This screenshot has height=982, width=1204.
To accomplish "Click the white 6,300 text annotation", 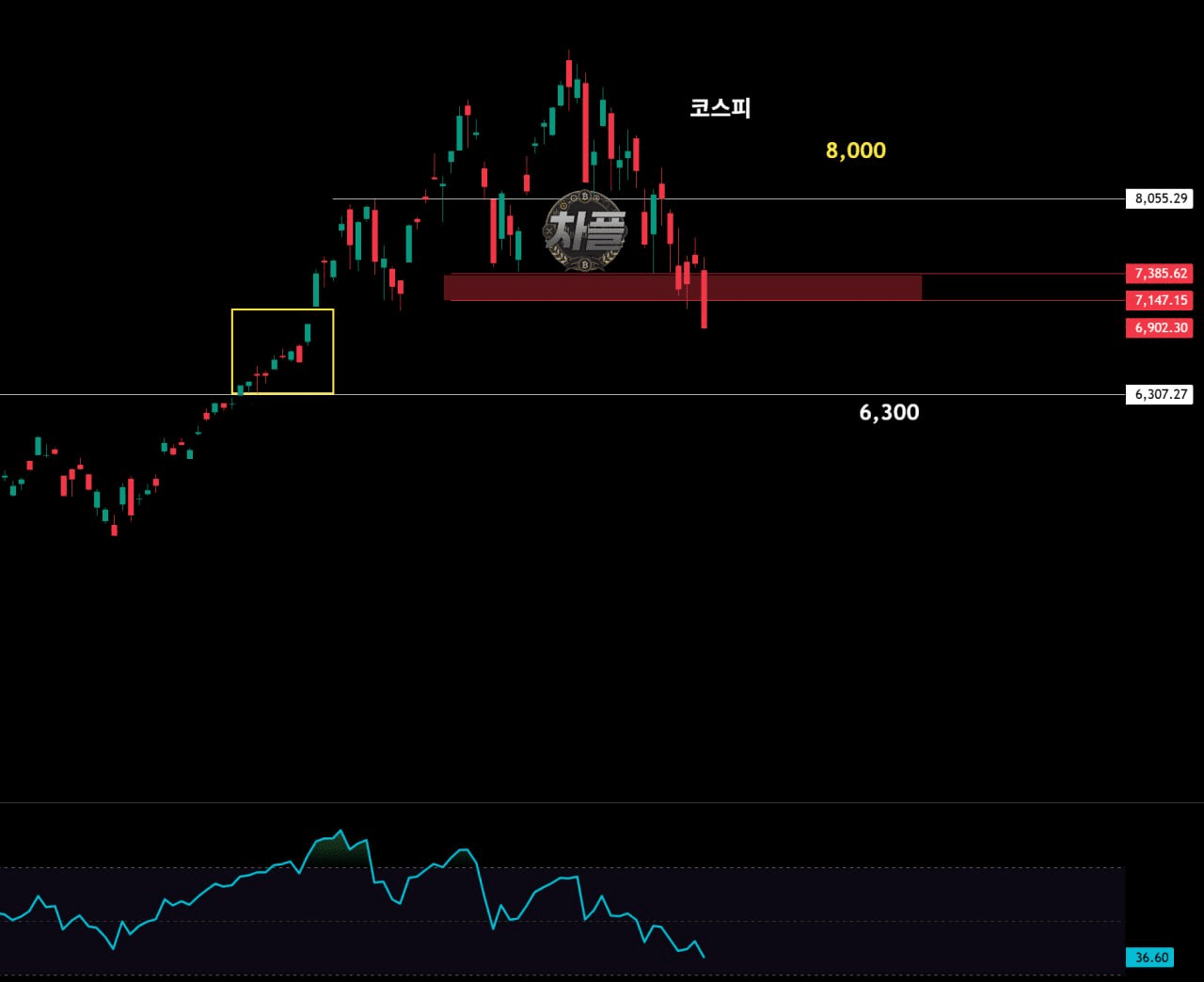I will point(889,412).
